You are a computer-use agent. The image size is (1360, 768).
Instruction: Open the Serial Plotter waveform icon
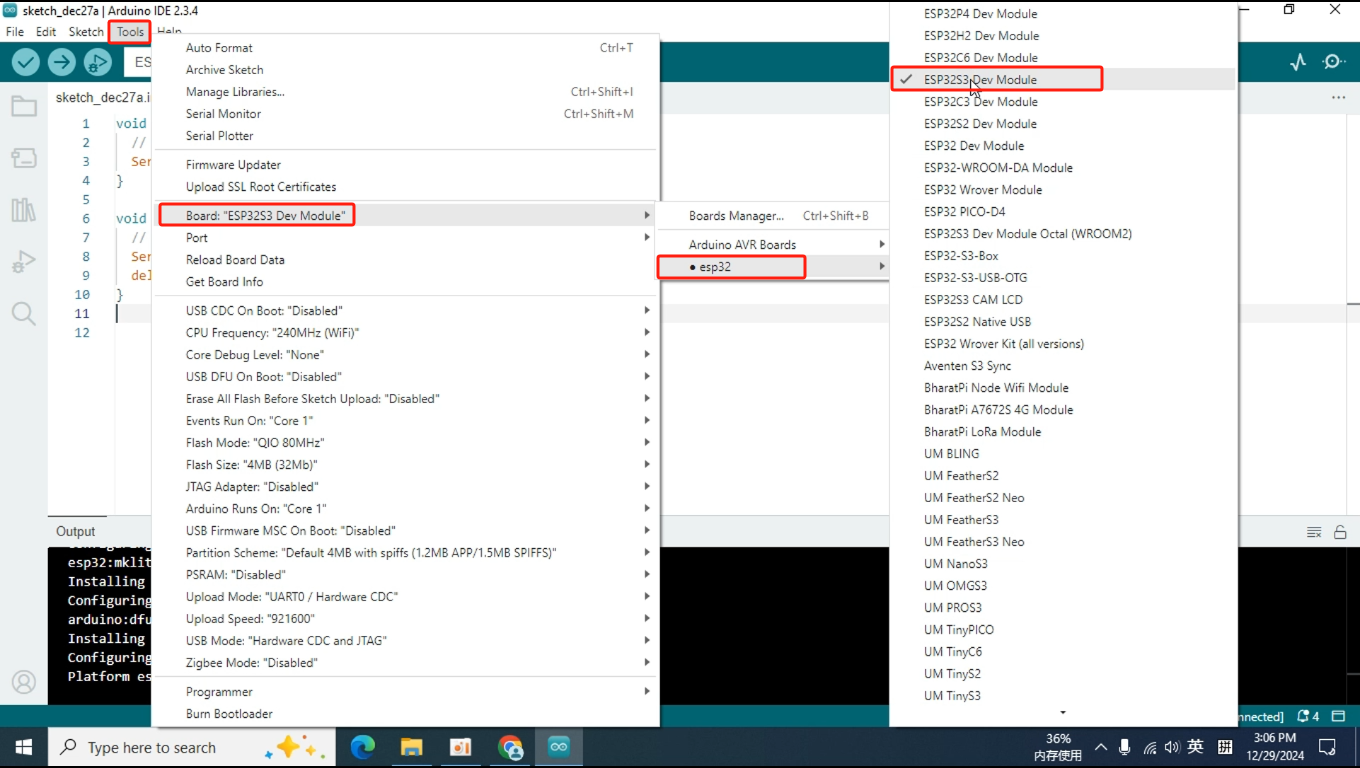1298,62
